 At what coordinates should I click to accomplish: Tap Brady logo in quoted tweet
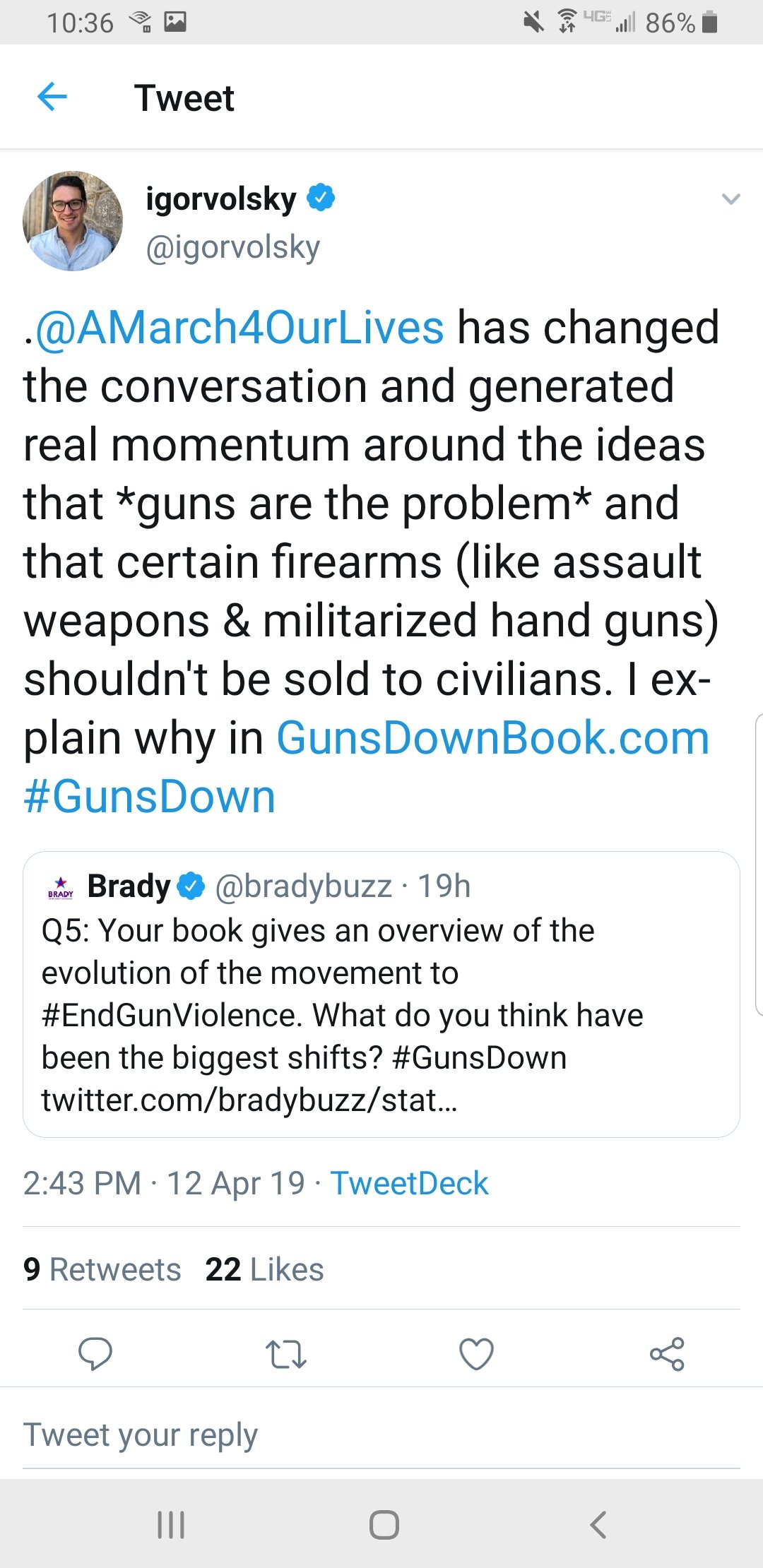coord(61,887)
